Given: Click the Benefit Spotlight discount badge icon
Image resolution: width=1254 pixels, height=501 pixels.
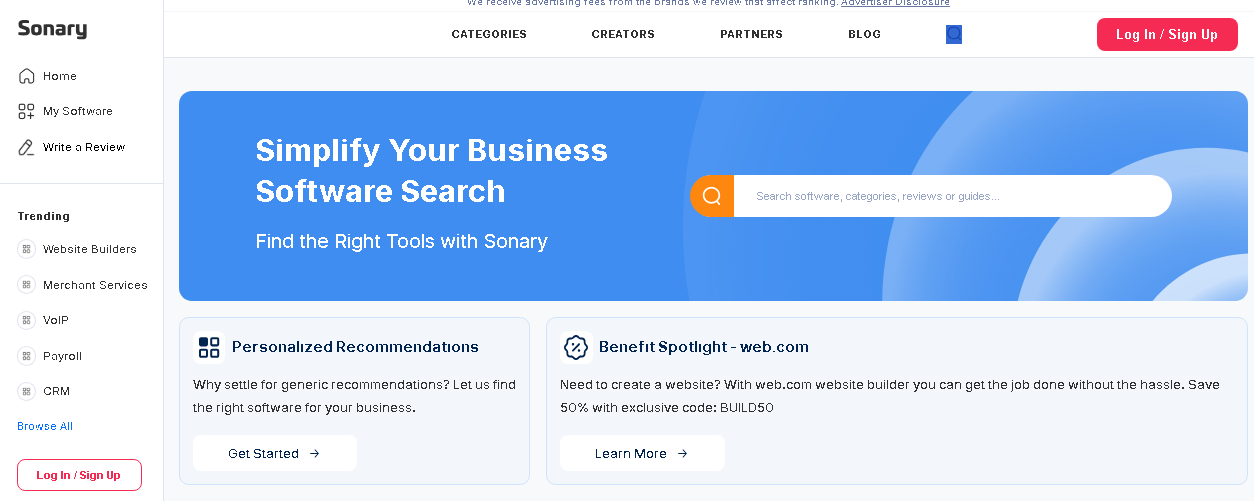Looking at the screenshot, I should (x=576, y=347).
